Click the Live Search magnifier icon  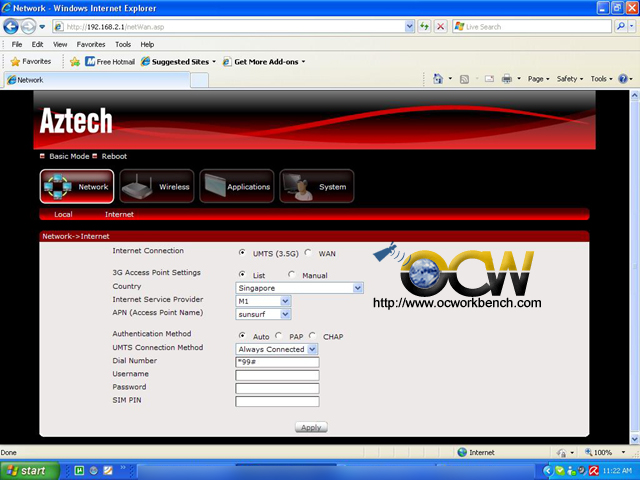(x=620, y=27)
